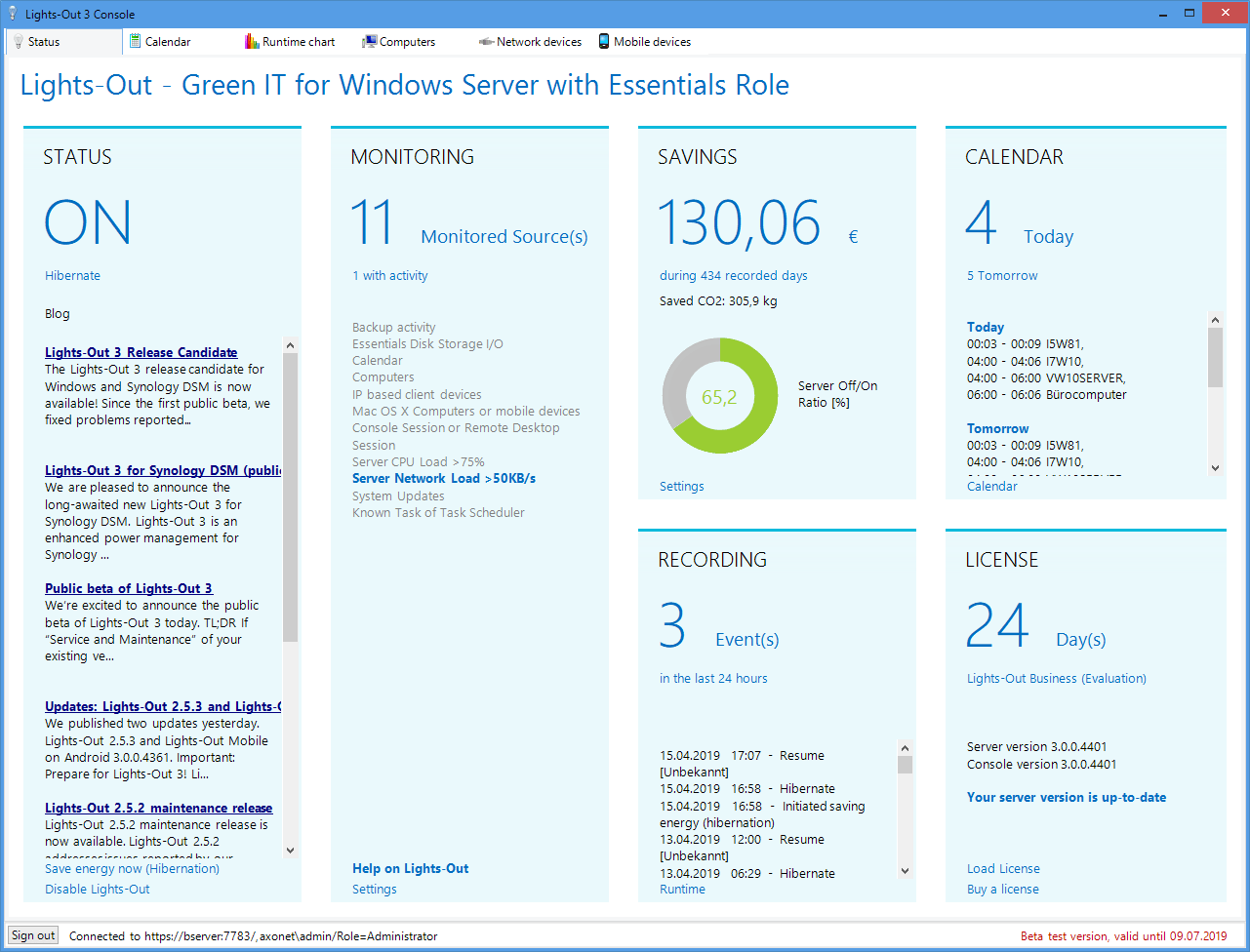Click the Server Off/On ratio donut chart

[720, 396]
